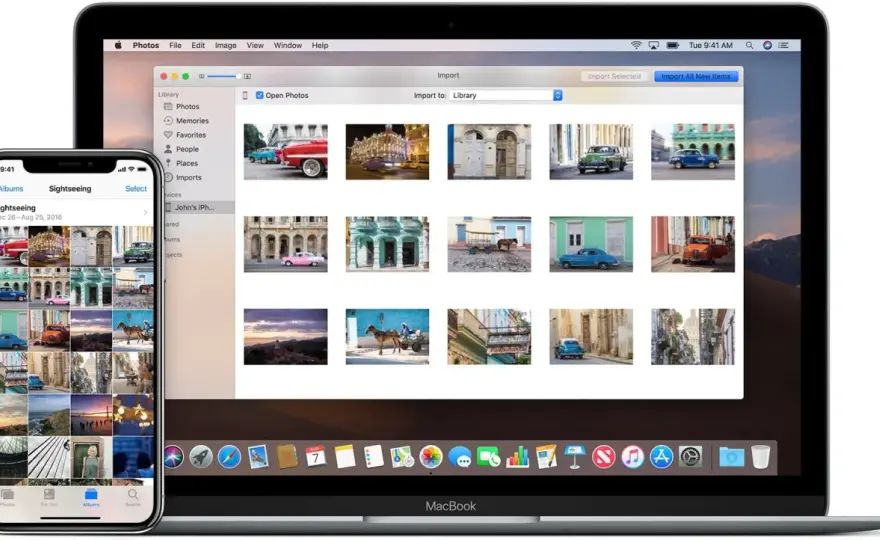Select John's iPh... device in sidebar
The image size is (880, 540).
point(194,207)
